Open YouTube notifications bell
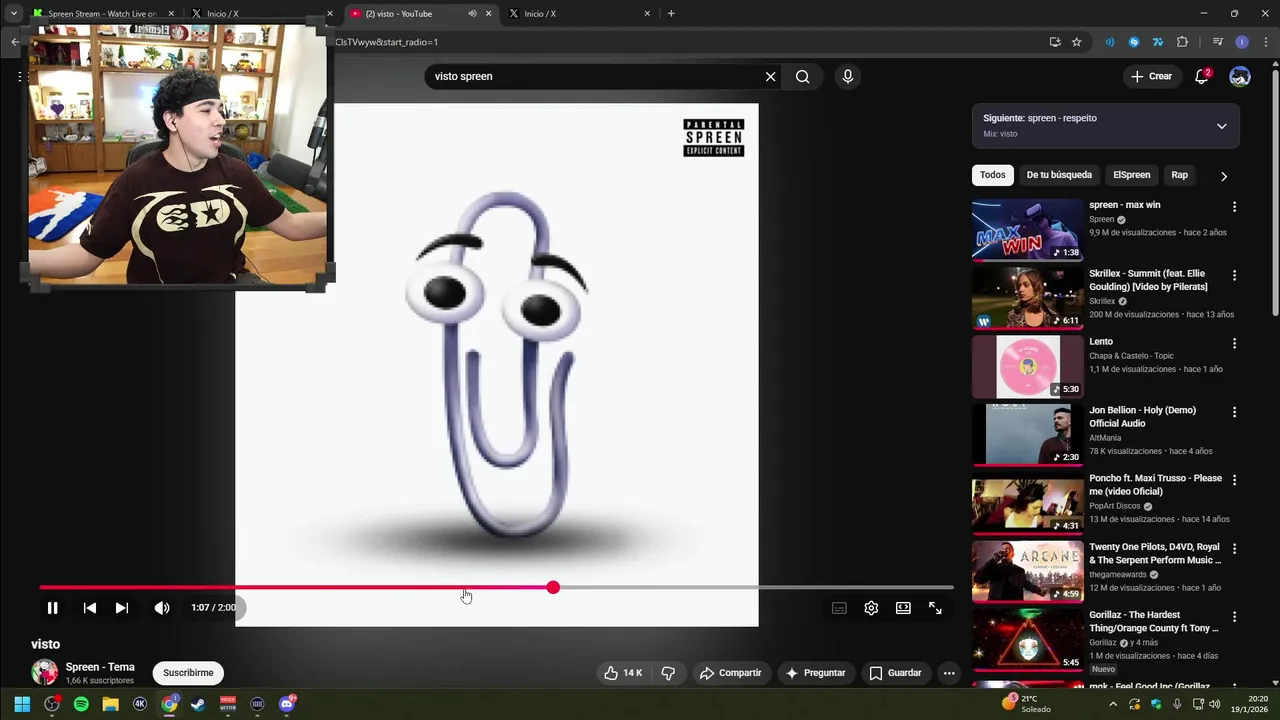 point(1202,77)
